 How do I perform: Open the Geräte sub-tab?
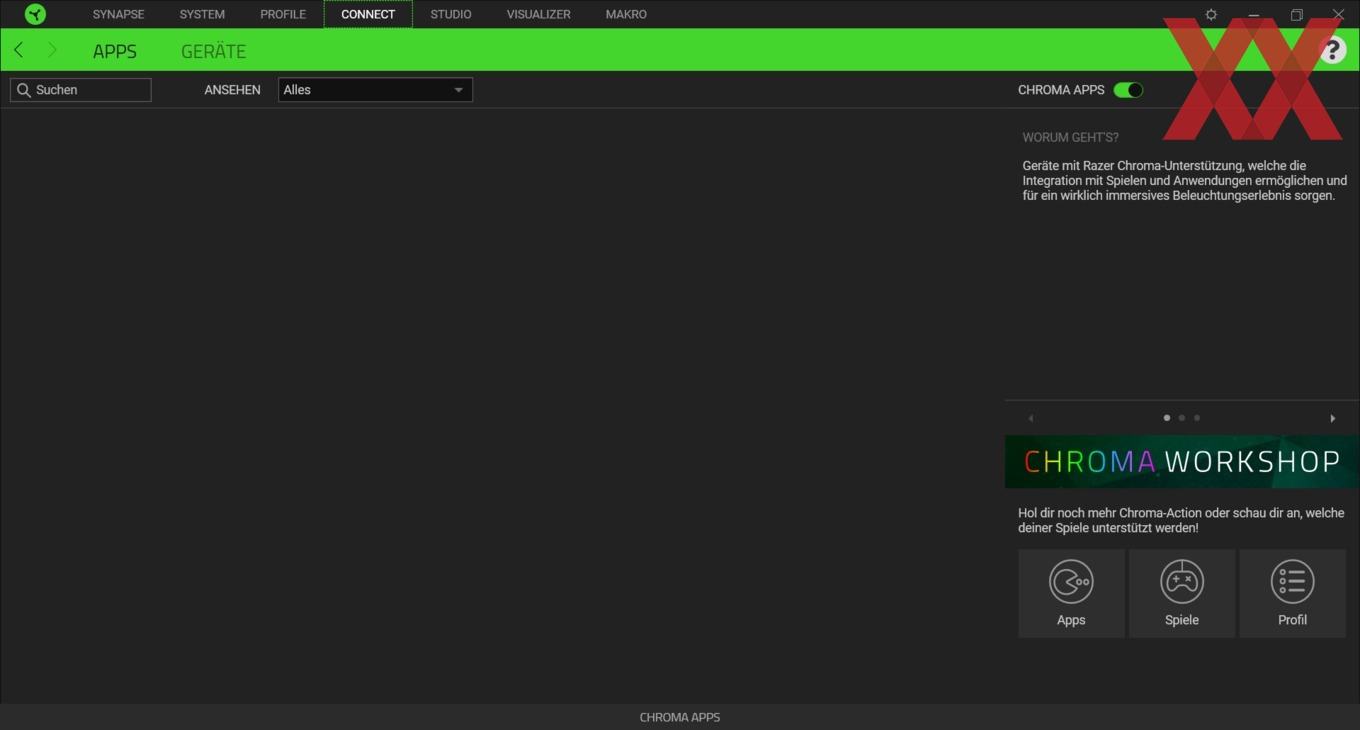[x=213, y=51]
